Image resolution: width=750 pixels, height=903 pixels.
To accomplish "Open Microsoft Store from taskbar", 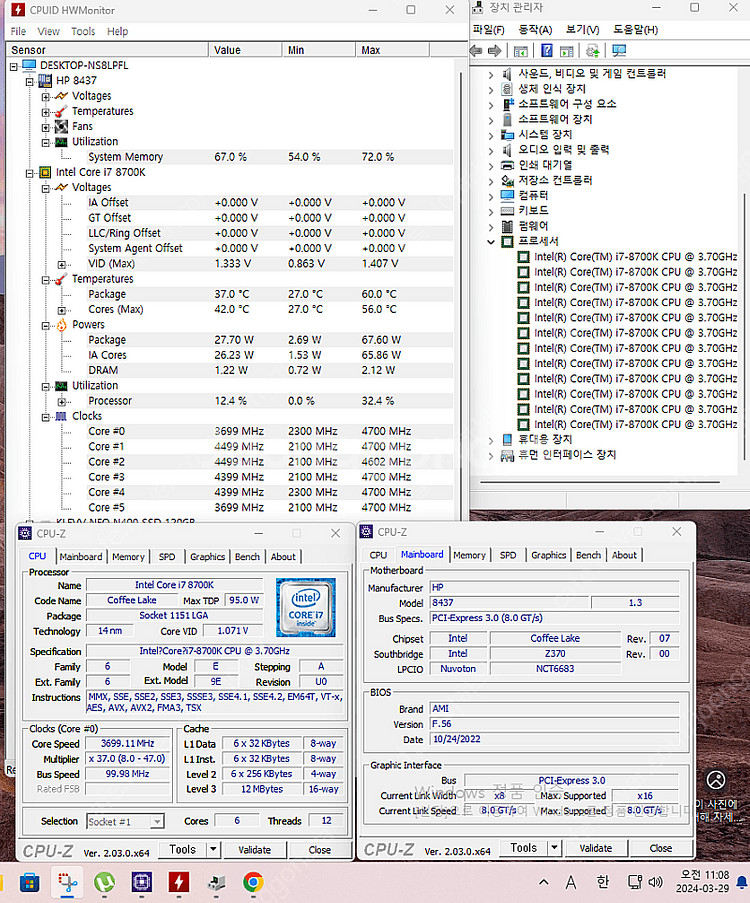I will point(29,882).
